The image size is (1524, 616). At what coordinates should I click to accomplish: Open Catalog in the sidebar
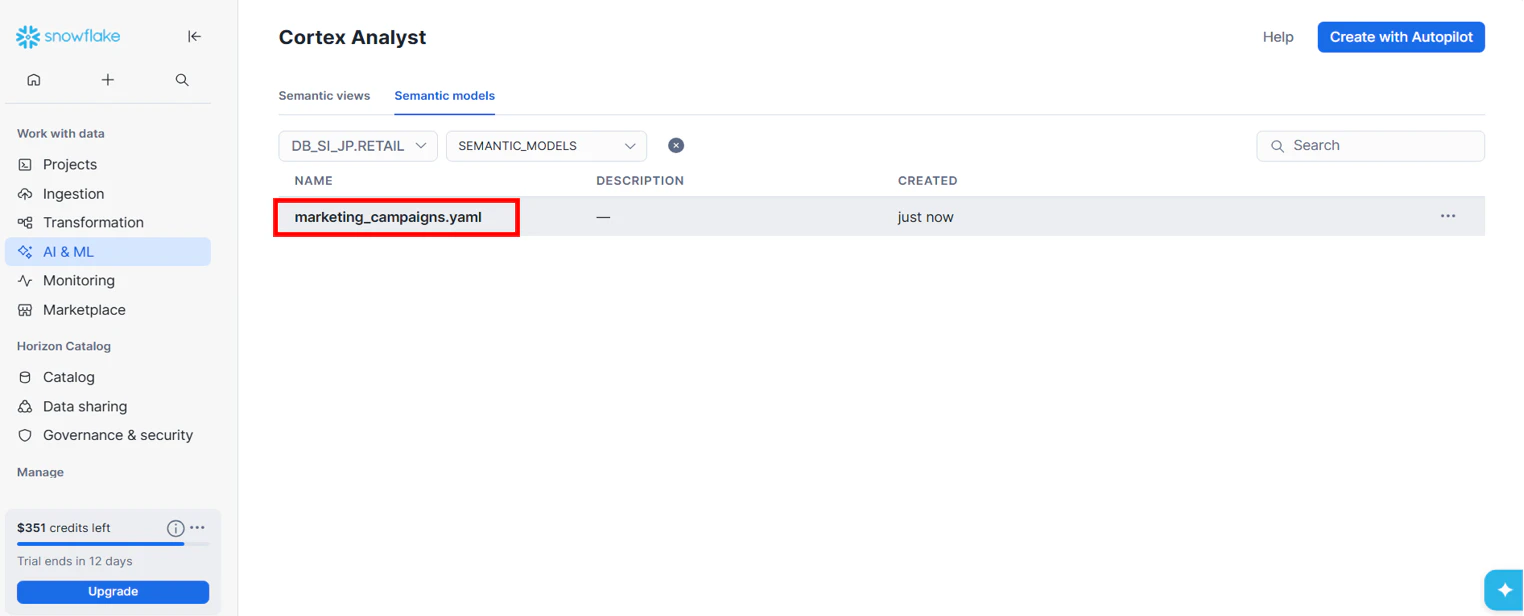coord(108,377)
